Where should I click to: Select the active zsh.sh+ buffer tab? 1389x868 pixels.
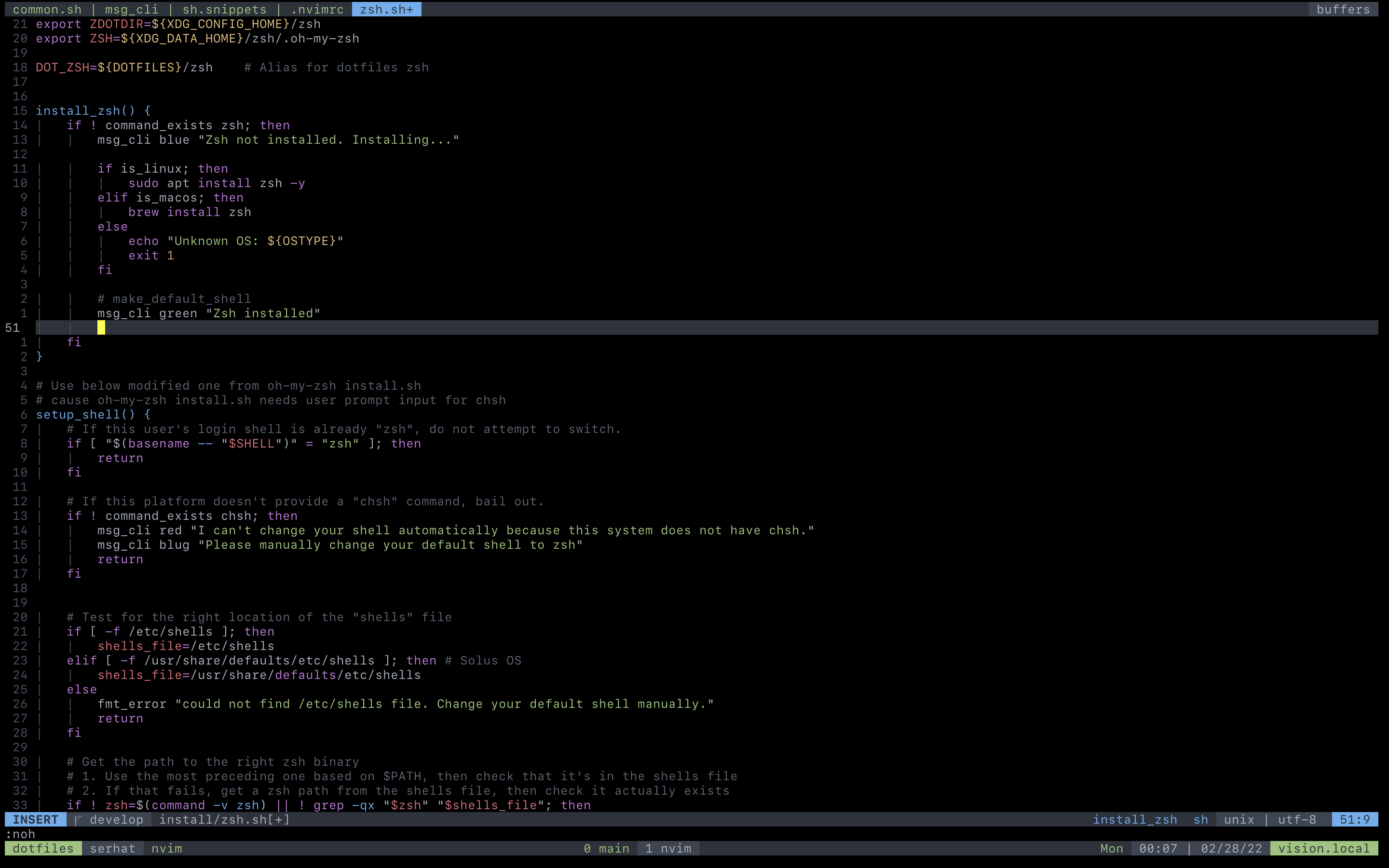pos(386,9)
